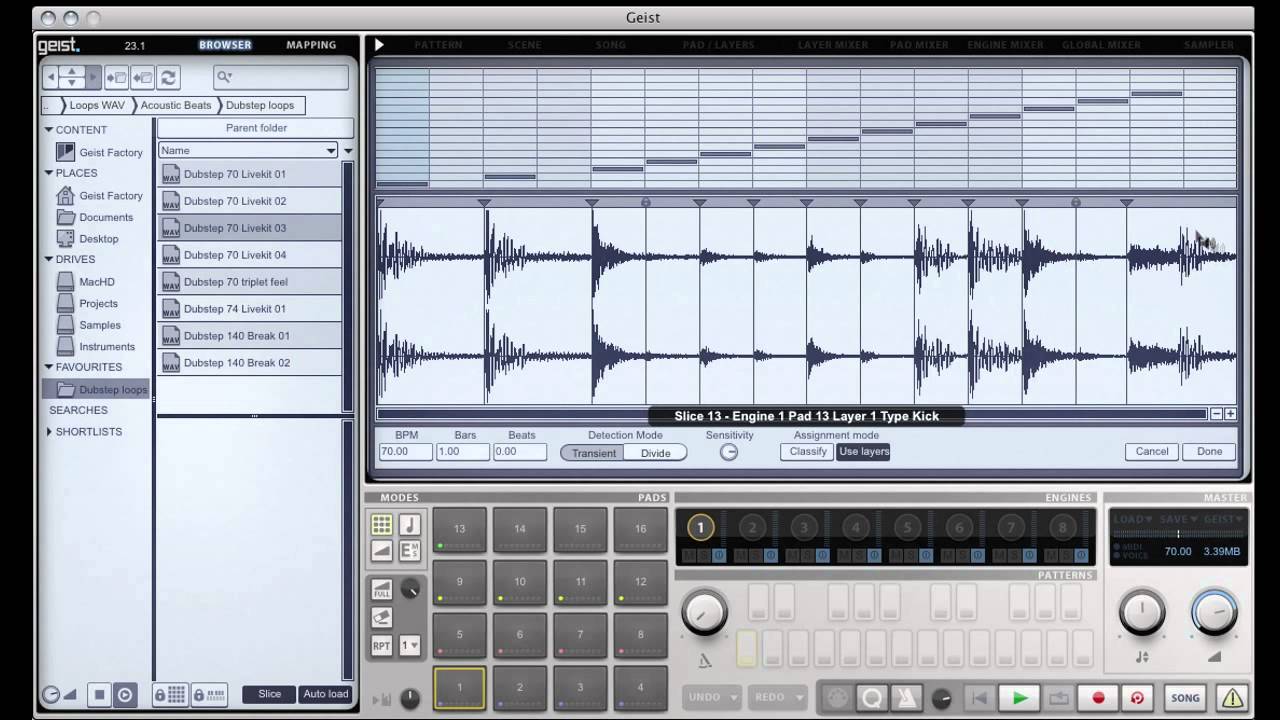
Task: Click the BPM field showing 70.00
Action: point(405,452)
